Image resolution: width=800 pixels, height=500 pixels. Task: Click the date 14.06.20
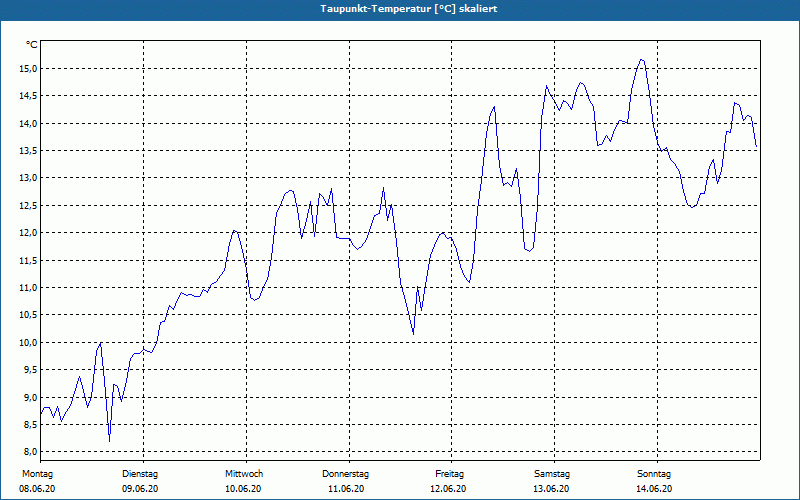[654, 489]
